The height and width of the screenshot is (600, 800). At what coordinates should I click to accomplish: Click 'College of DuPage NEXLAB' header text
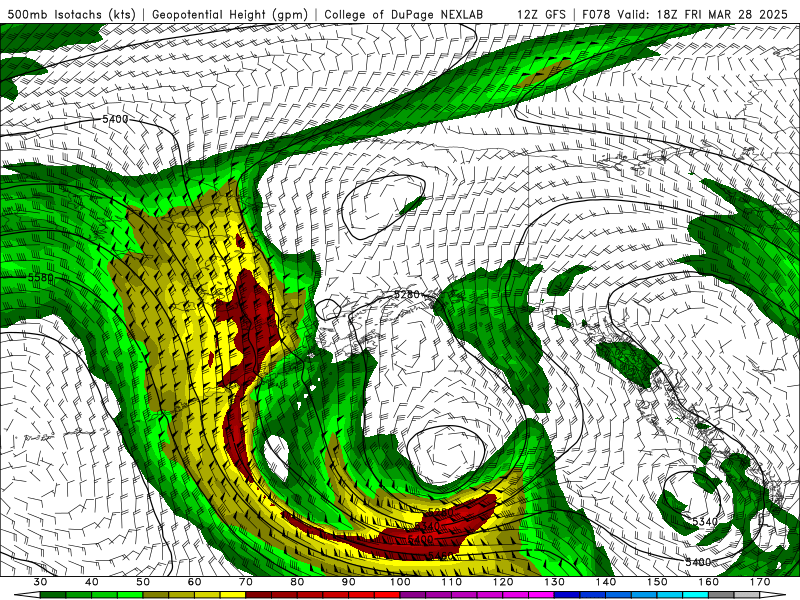pyautogui.click(x=403, y=15)
